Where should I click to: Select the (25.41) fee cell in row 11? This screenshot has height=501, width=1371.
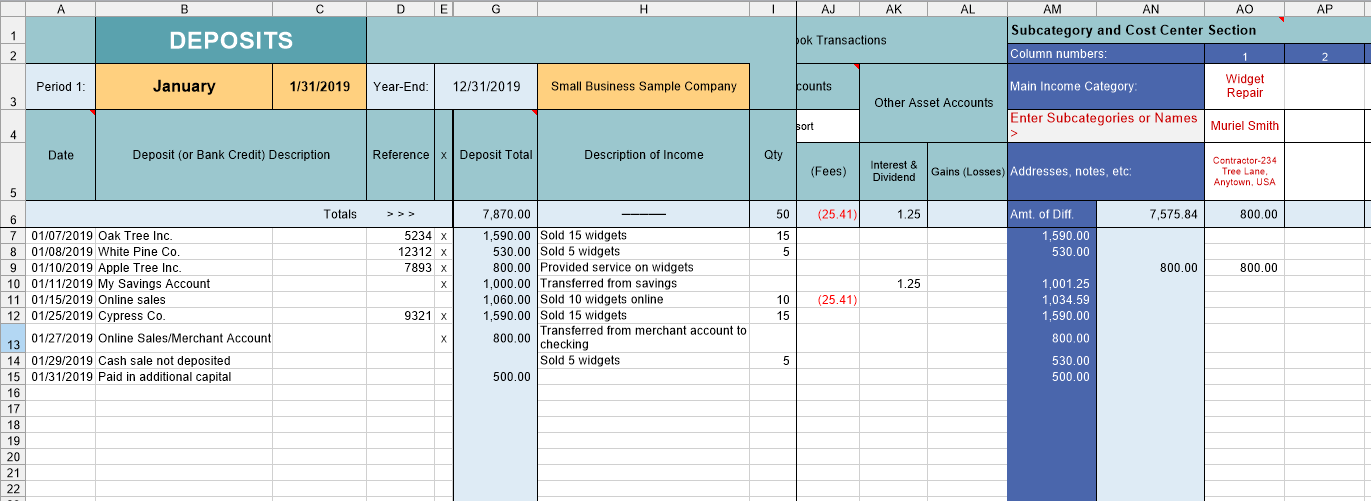click(x=828, y=300)
